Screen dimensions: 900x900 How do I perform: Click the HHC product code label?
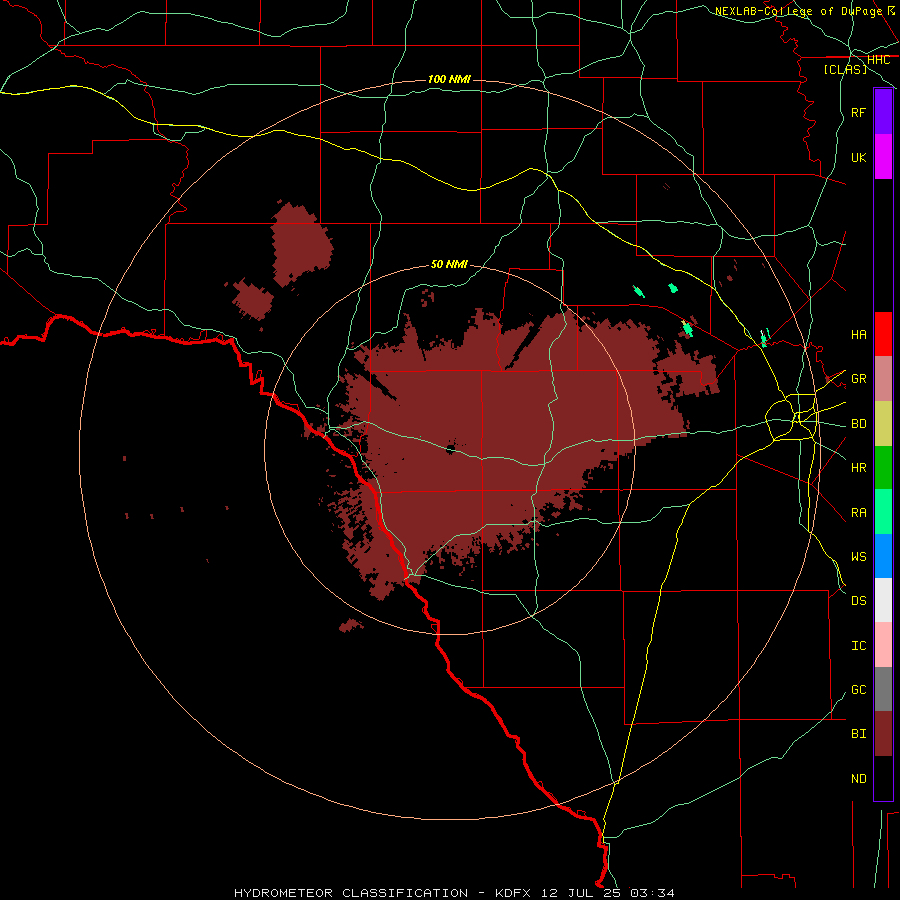click(878, 60)
